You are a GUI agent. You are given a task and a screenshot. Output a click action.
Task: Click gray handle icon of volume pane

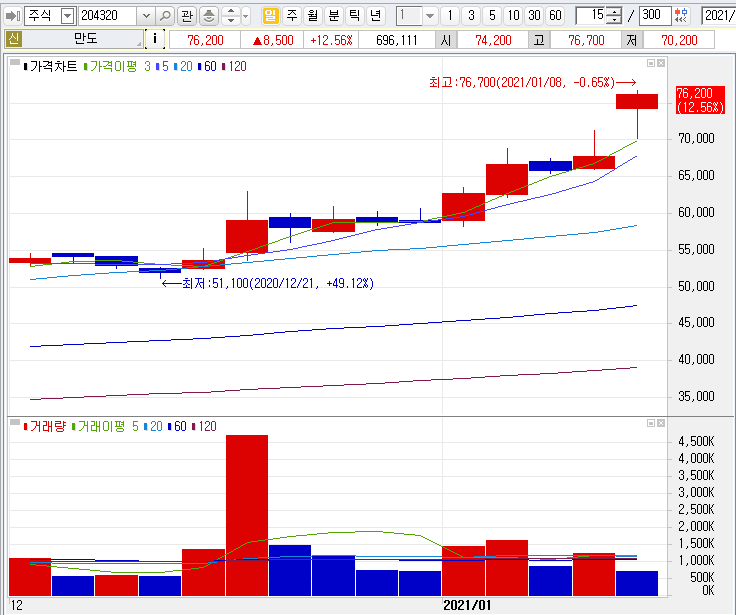pos(15,423)
